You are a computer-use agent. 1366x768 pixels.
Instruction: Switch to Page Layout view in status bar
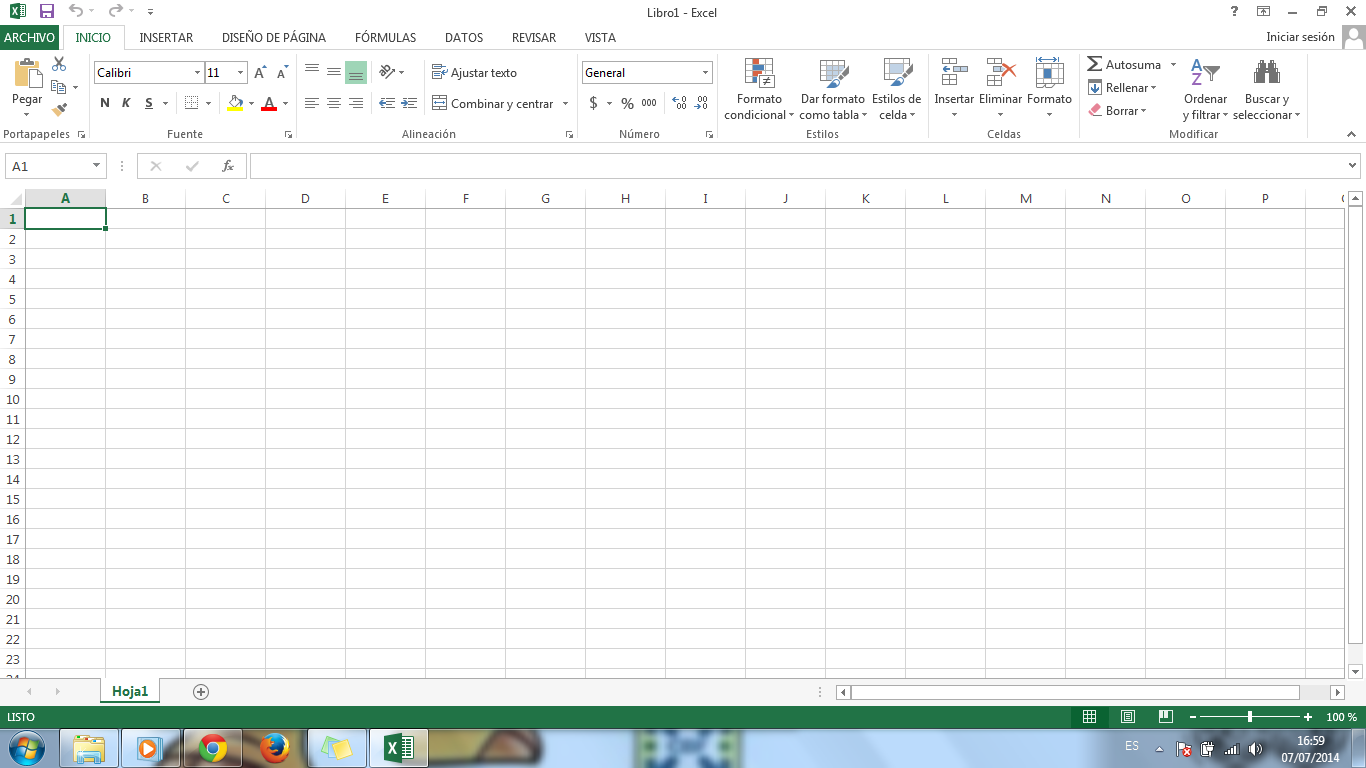coord(1127,717)
